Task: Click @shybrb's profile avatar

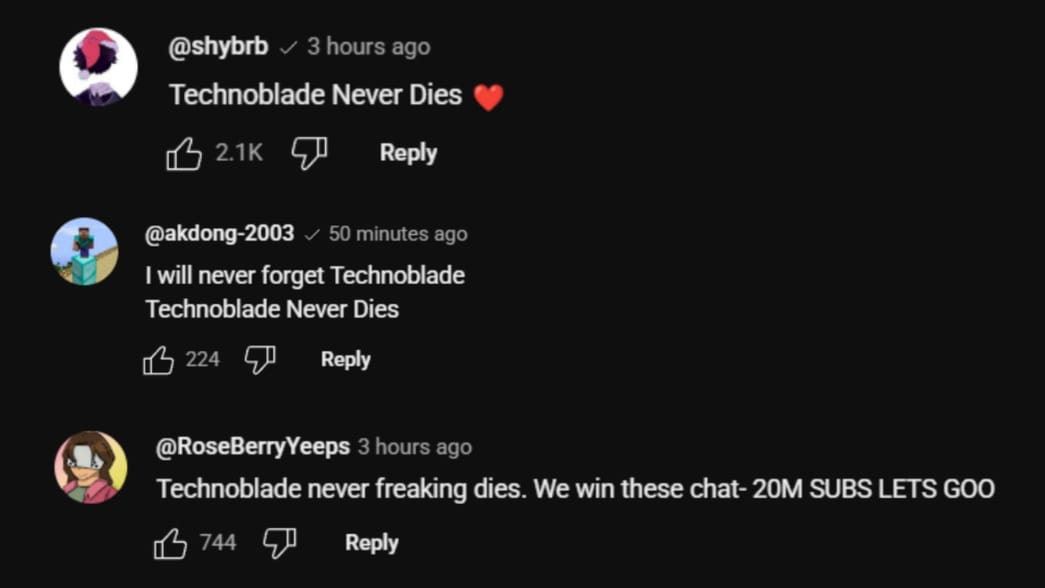Action: (x=100, y=64)
